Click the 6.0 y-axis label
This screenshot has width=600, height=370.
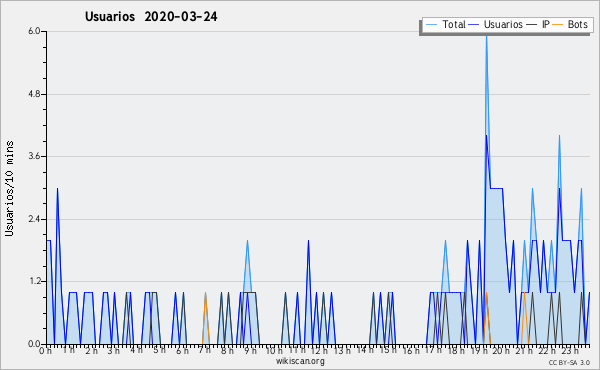[x=34, y=31]
